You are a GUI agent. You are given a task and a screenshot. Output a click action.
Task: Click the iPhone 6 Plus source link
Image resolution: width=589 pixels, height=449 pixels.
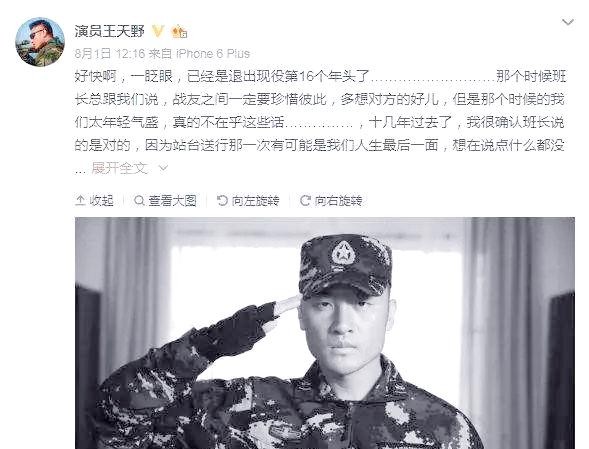(x=213, y=54)
